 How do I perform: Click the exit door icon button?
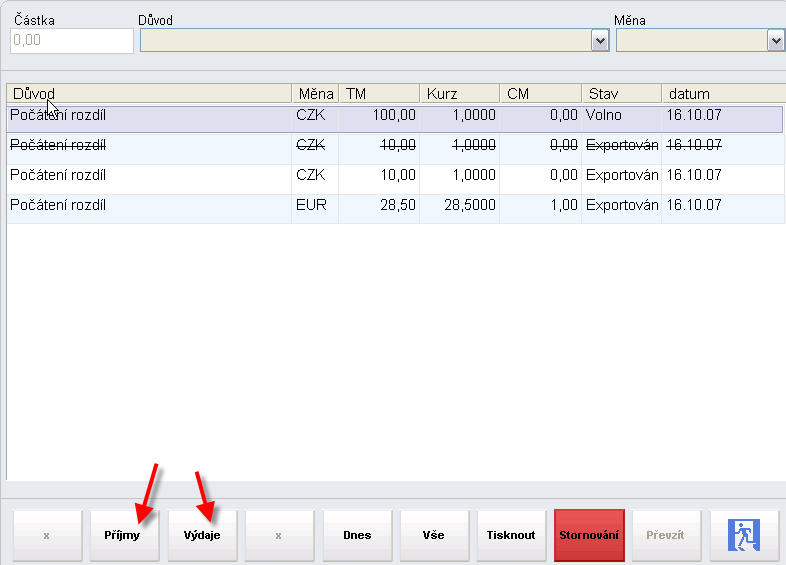(x=744, y=535)
